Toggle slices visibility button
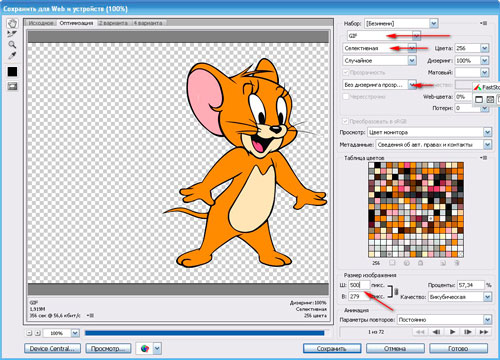 click(x=12, y=86)
